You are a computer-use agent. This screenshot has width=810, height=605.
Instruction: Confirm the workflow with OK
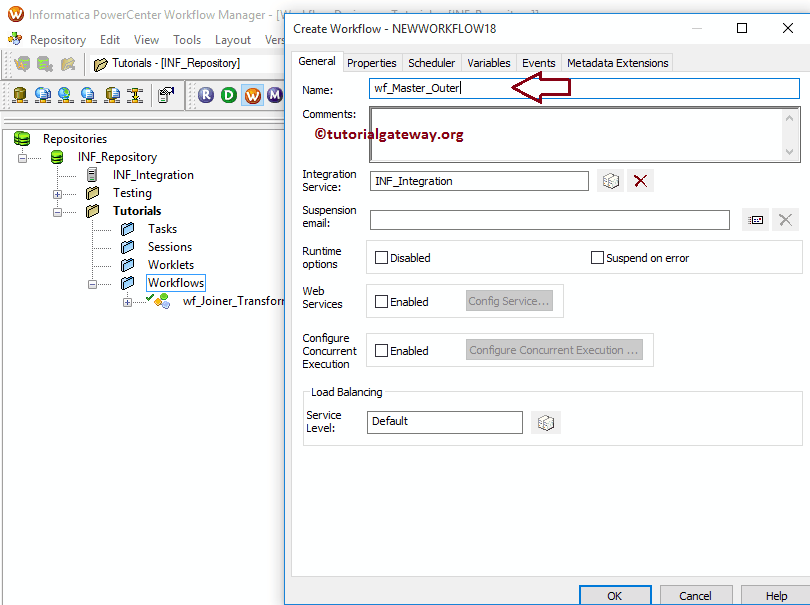point(615,596)
